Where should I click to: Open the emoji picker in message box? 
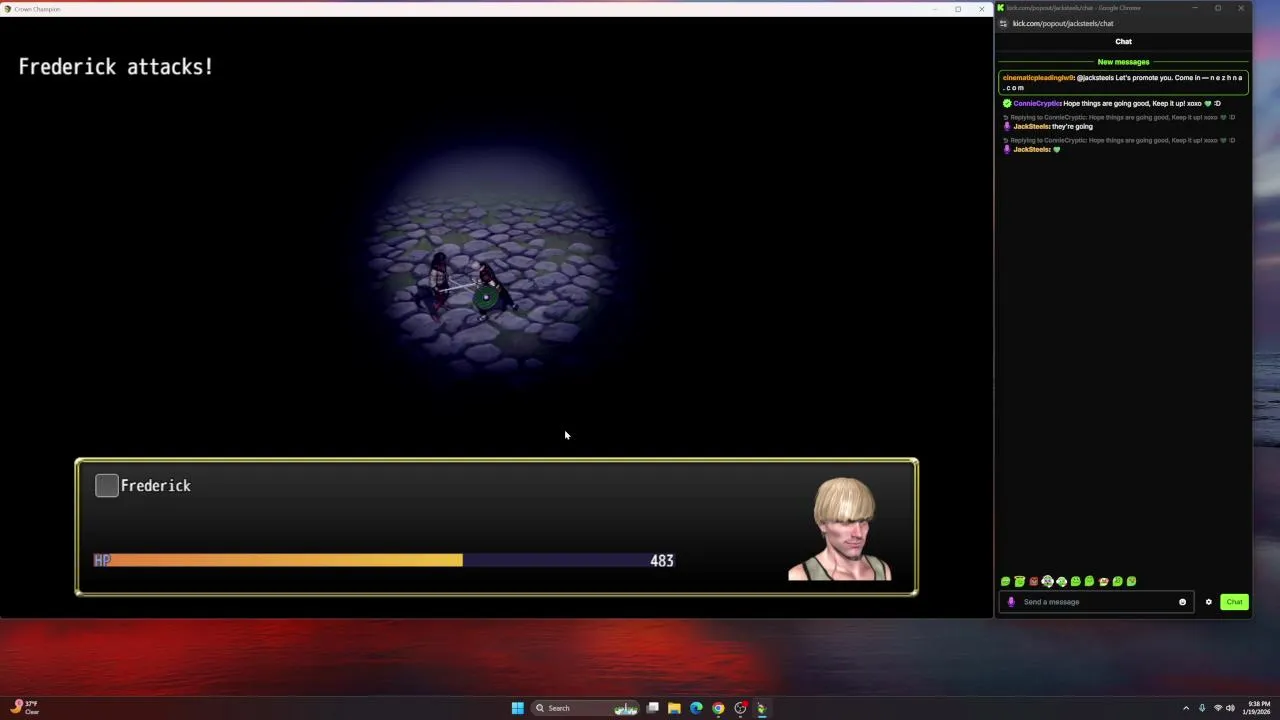[1182, 602]
